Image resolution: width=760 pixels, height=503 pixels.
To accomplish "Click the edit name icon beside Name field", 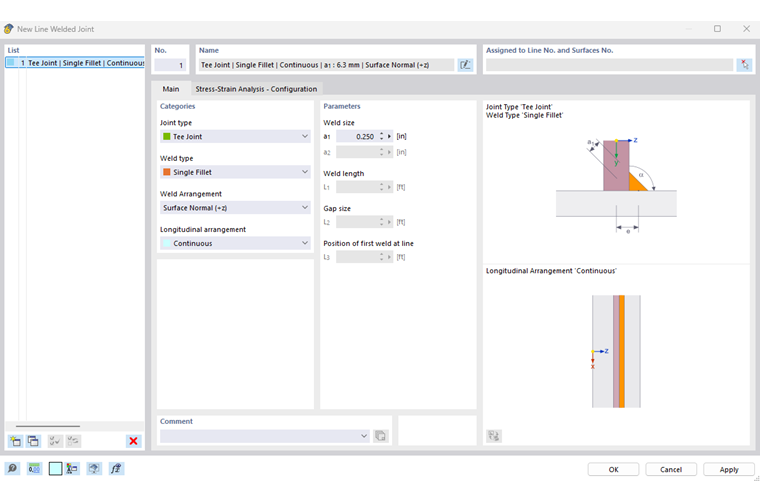I will [x=465, y=64].
